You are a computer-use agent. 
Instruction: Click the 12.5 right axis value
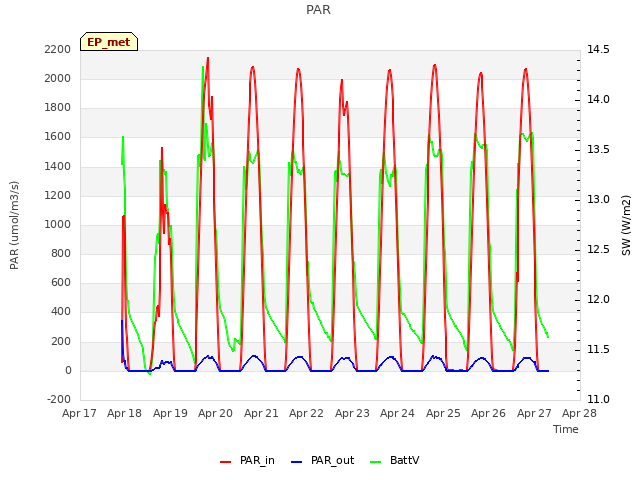click(x=598, y=249)
